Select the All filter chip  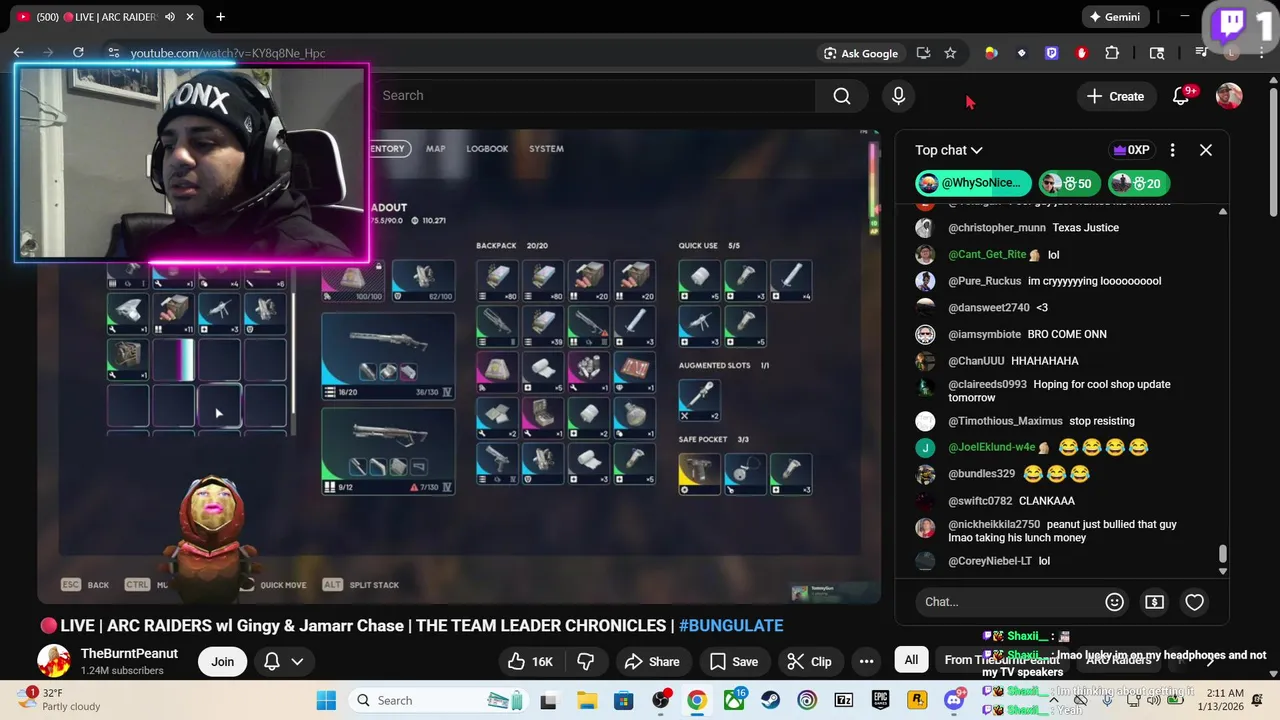tap(911, 660)
